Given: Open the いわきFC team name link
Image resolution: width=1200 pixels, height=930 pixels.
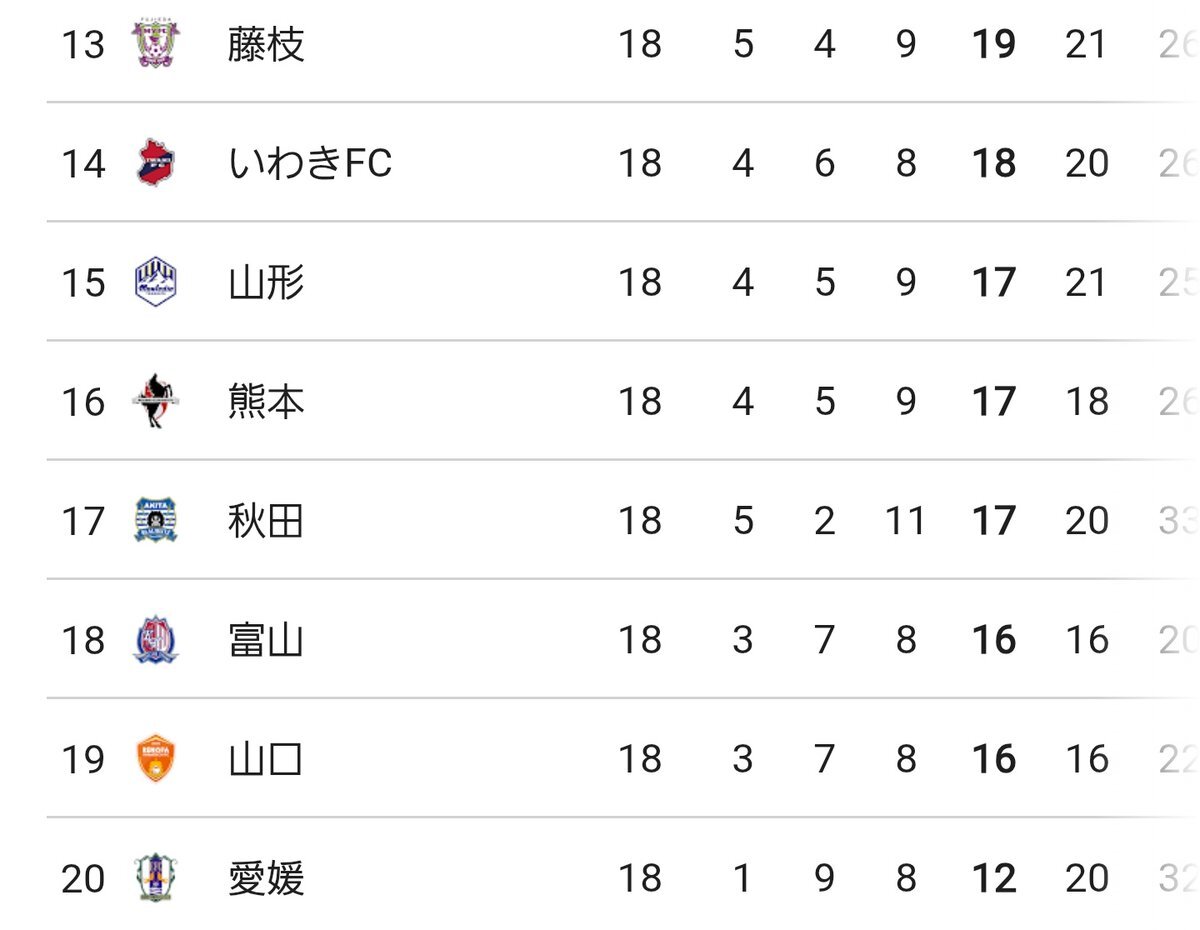Looking at the screenshot, I should 310,164.
